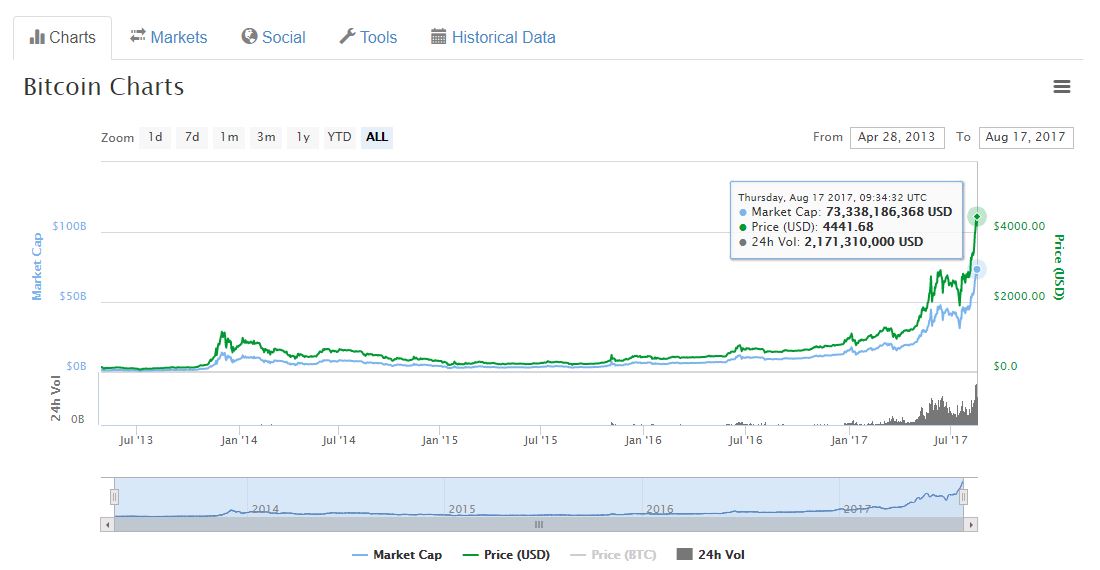Set zoom range to YTD

340,137
